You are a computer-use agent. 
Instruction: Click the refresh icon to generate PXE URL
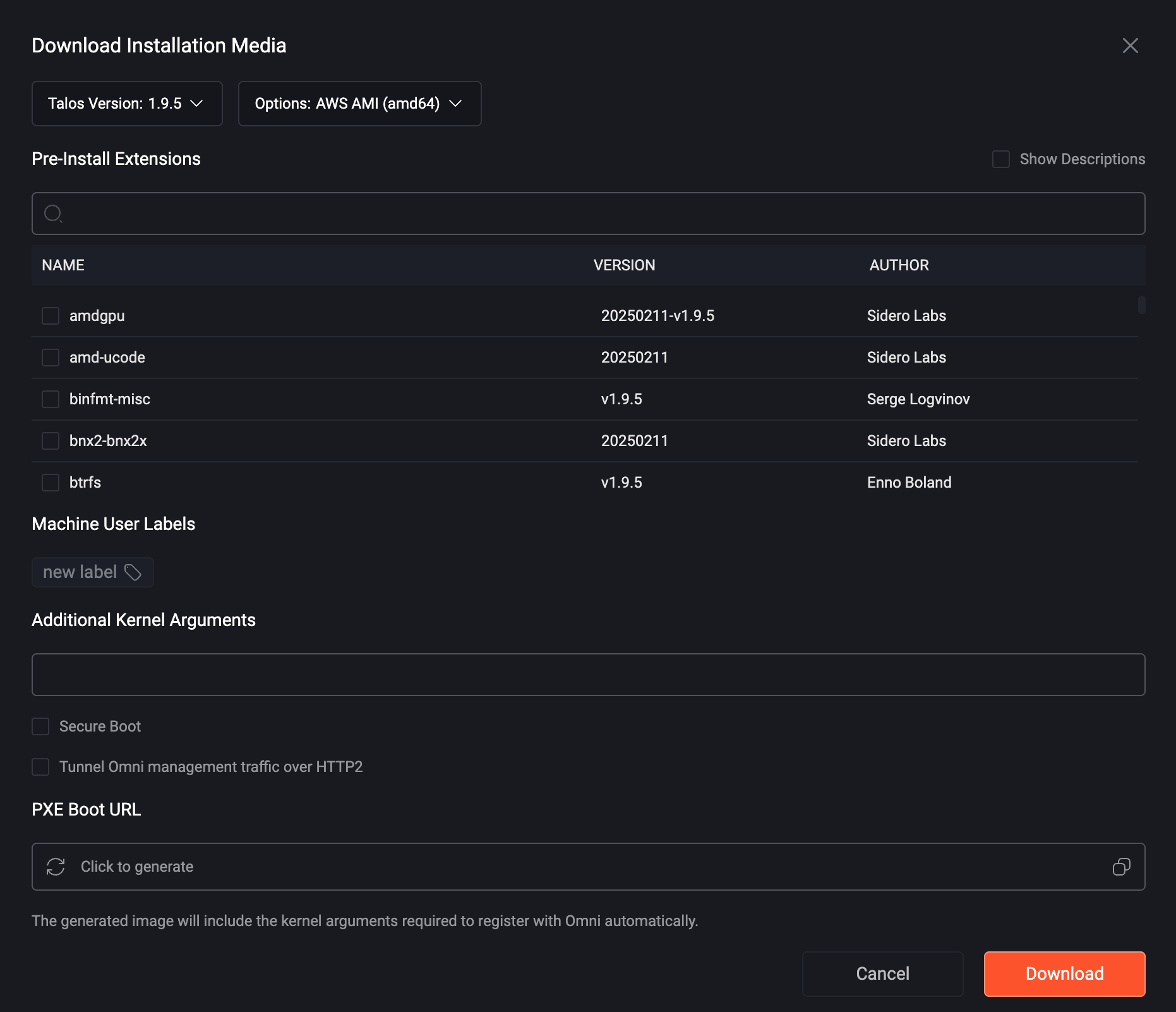[56, 867]
